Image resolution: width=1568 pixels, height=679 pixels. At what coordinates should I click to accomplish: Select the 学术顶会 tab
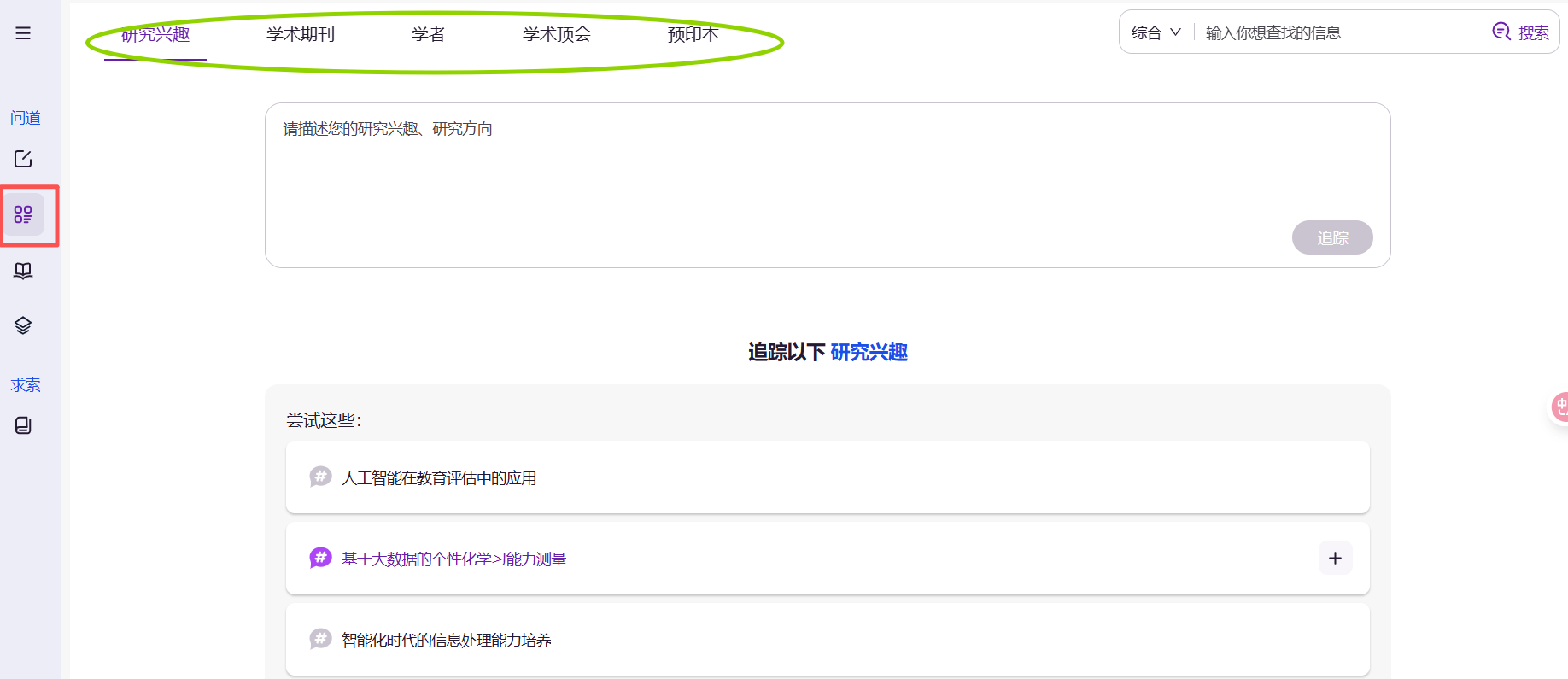pos(557,35)
